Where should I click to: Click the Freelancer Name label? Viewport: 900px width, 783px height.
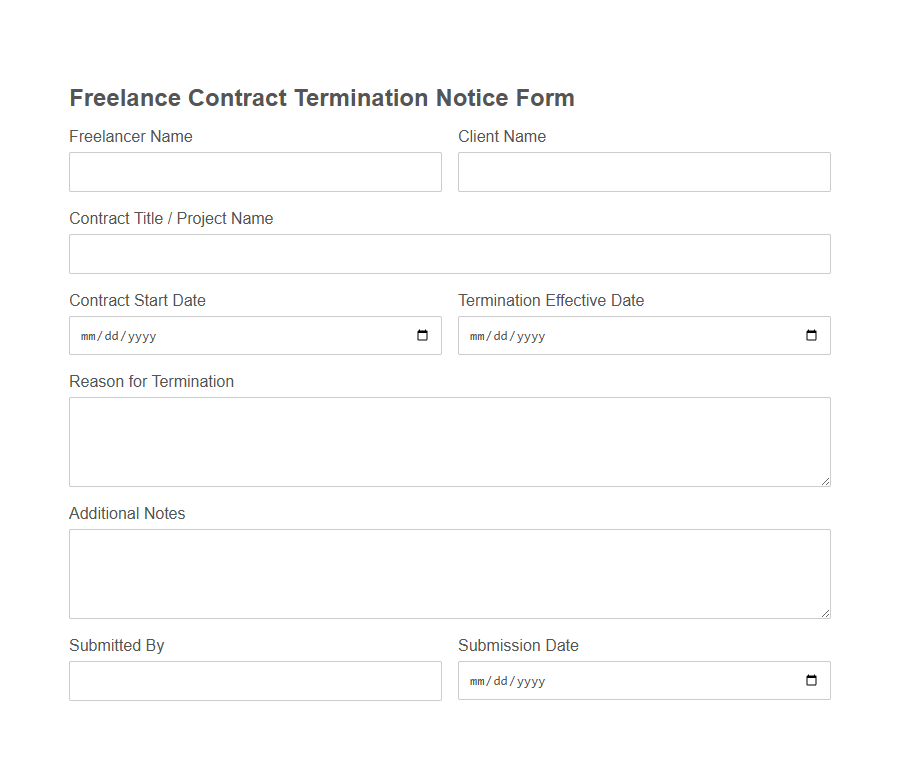pyautogui.click(x=130, y=136)
